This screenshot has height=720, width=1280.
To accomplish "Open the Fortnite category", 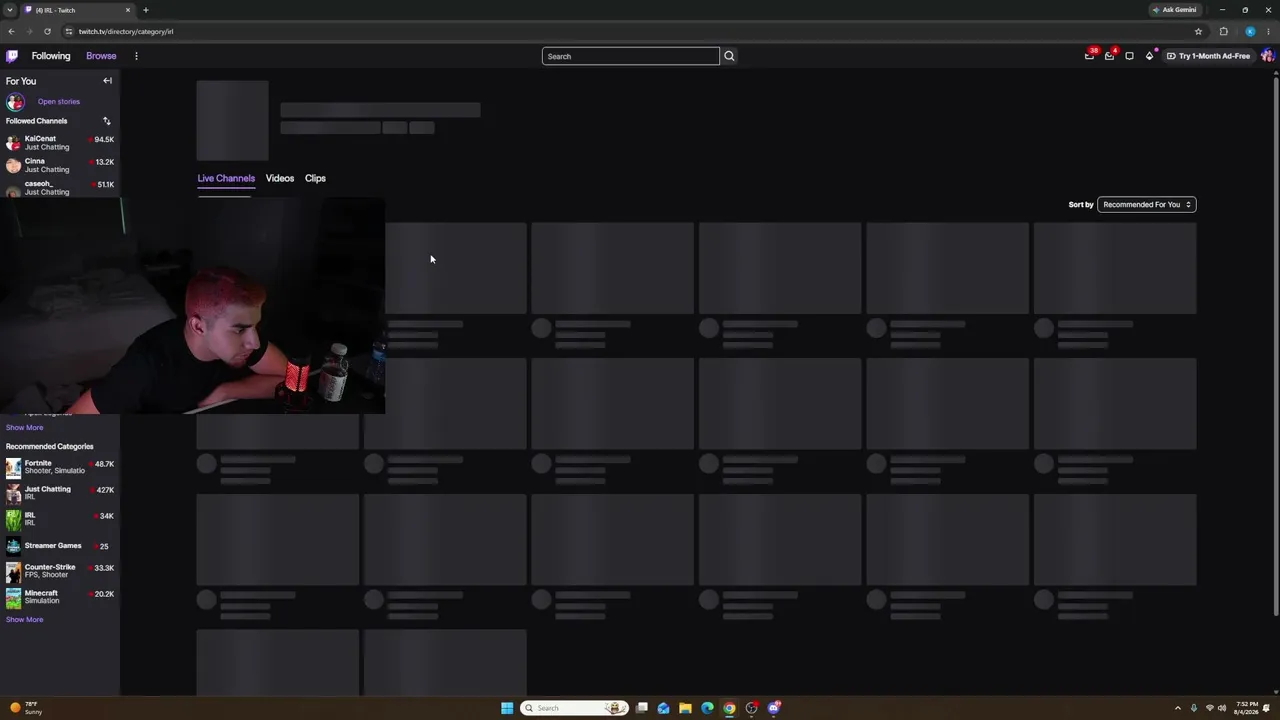I will pyautogui.click(x=60, y=467).
